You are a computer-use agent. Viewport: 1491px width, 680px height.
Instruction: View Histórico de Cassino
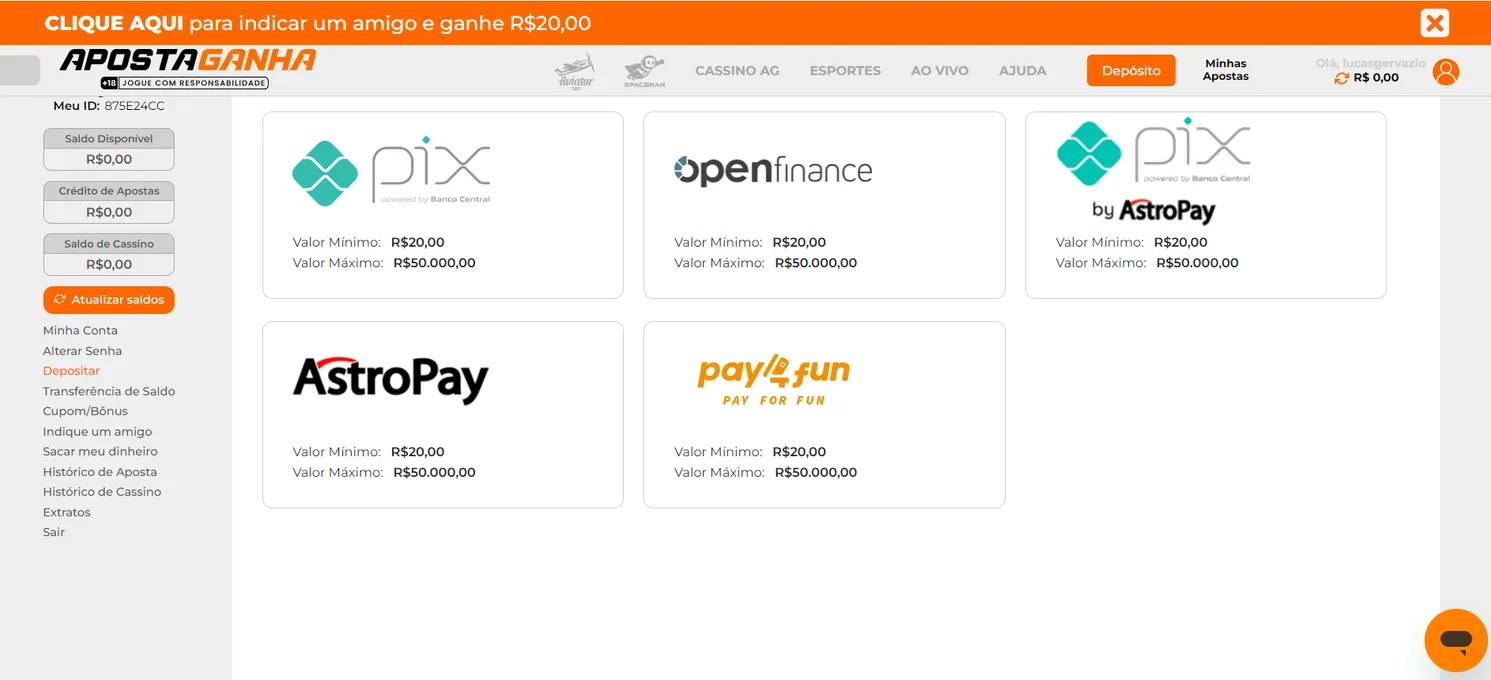coord(102,492)
